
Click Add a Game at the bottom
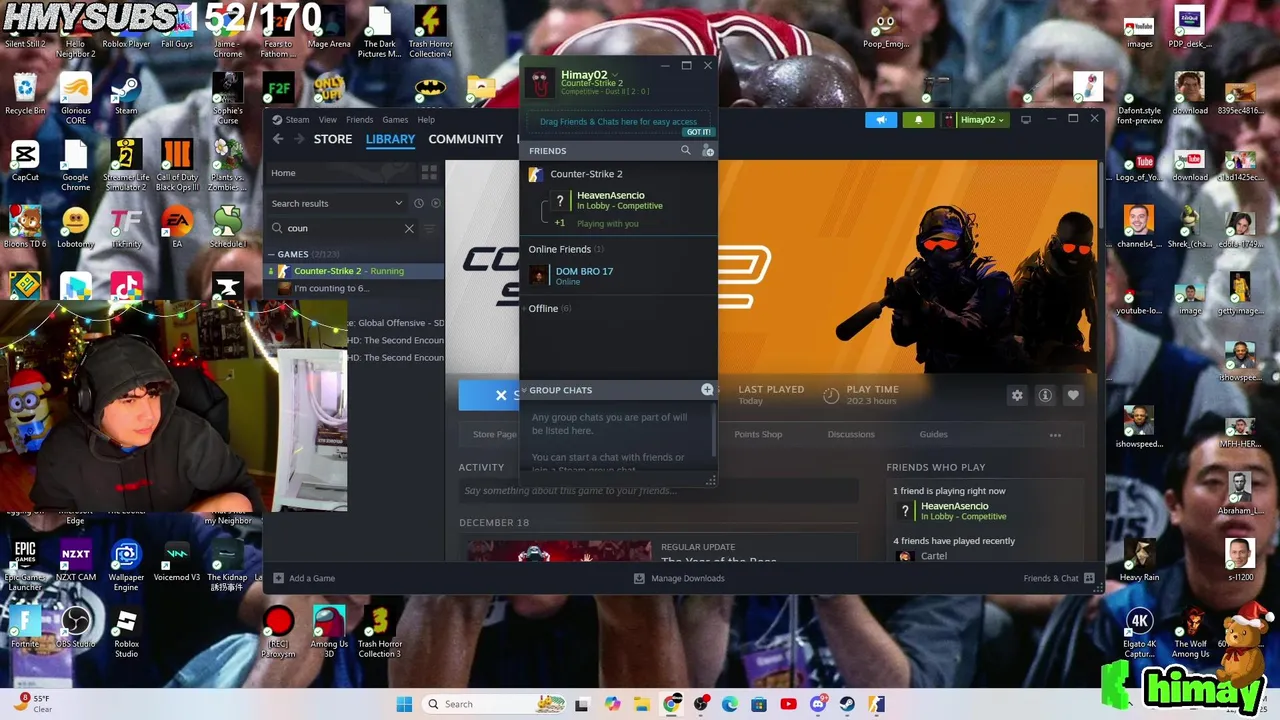pos(304,578)
